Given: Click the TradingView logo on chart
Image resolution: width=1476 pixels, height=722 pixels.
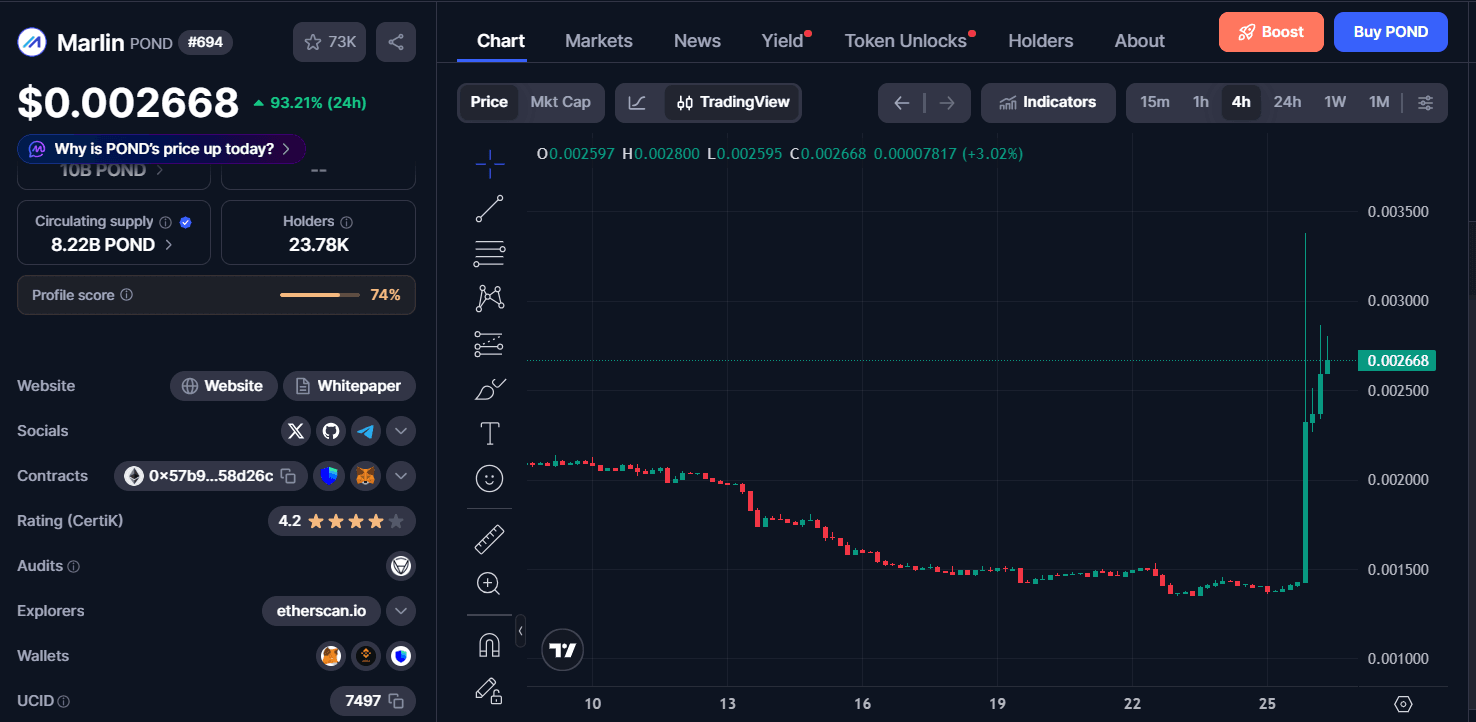Looking at the screenshot, I should (x=562, y=651).
